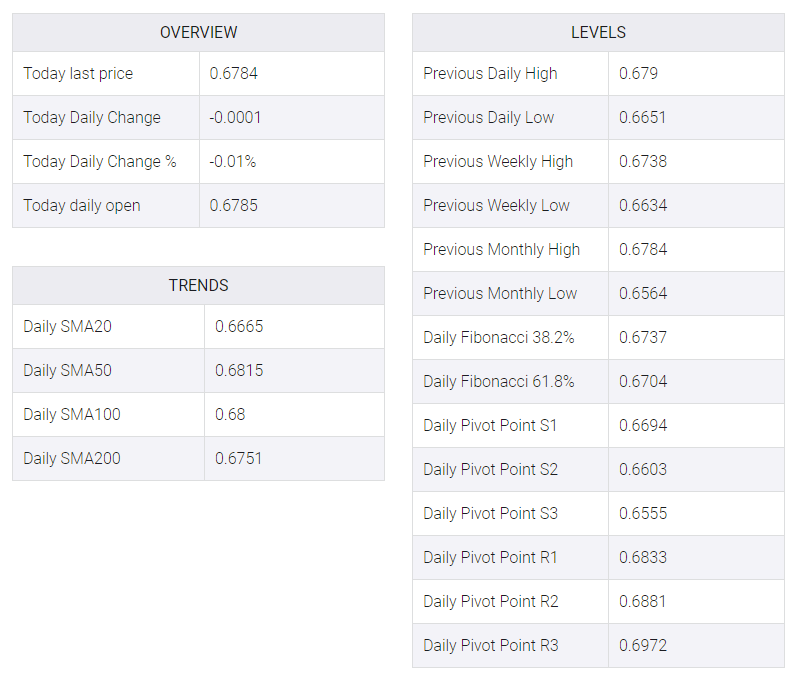Viewport: 799px width, 676px height.
Task: Select Daily Fibonacci 61.8% value 0.6704
Action: click(643, 382)
